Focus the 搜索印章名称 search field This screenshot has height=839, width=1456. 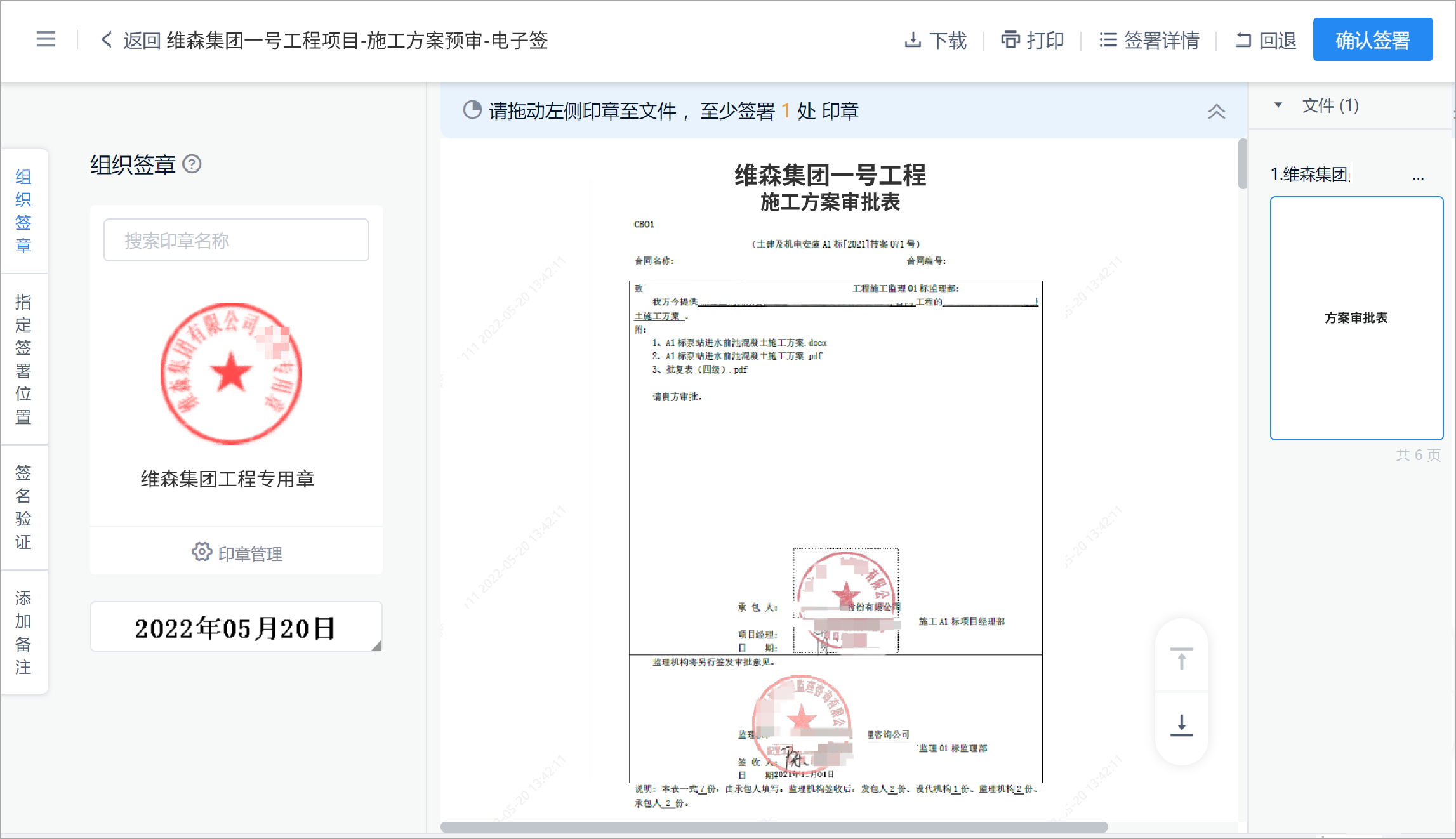tap(236, 240)
